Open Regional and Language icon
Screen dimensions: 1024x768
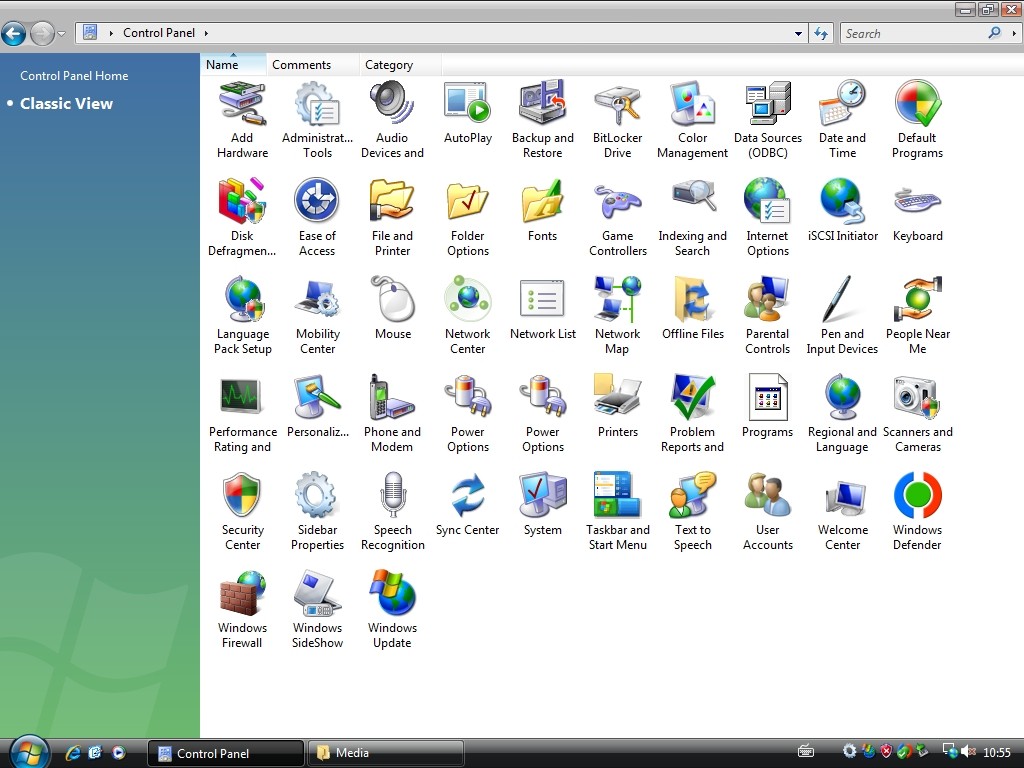842,397
